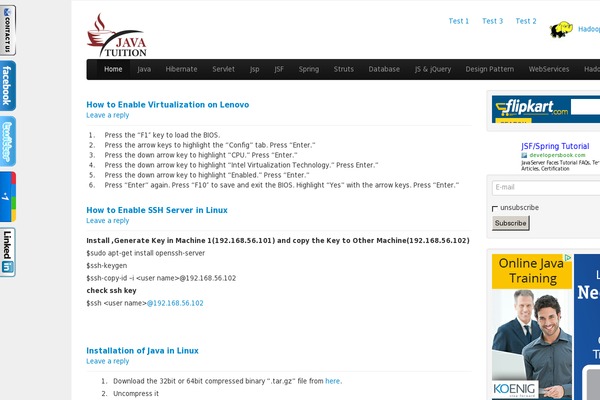Image resolution: width=600 pixels, height=400 pixels.
Task: Click 'Leave a reply' under SSH Server post
Action: [108, 221]
